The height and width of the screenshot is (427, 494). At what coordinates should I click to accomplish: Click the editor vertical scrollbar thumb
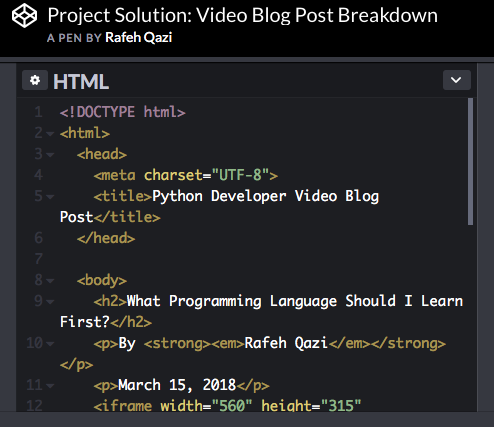(x=470, y=161)
